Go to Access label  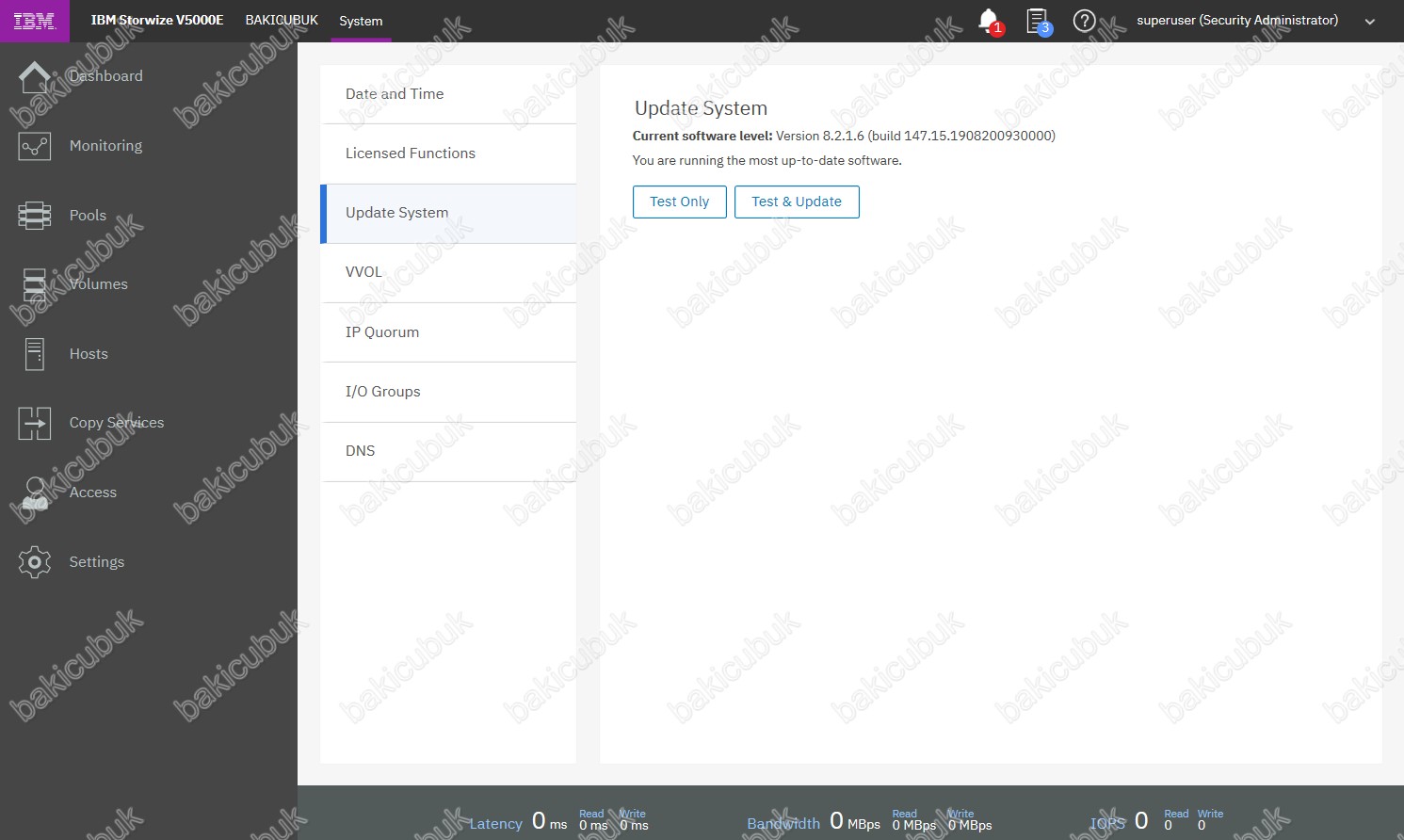(93, 493)
